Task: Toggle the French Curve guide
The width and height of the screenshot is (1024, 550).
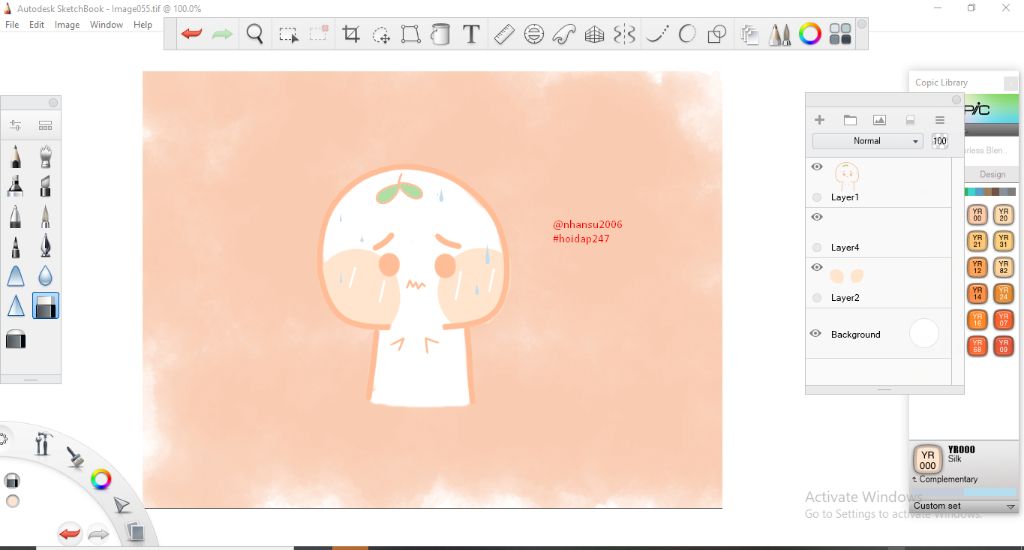Action: 564,34
